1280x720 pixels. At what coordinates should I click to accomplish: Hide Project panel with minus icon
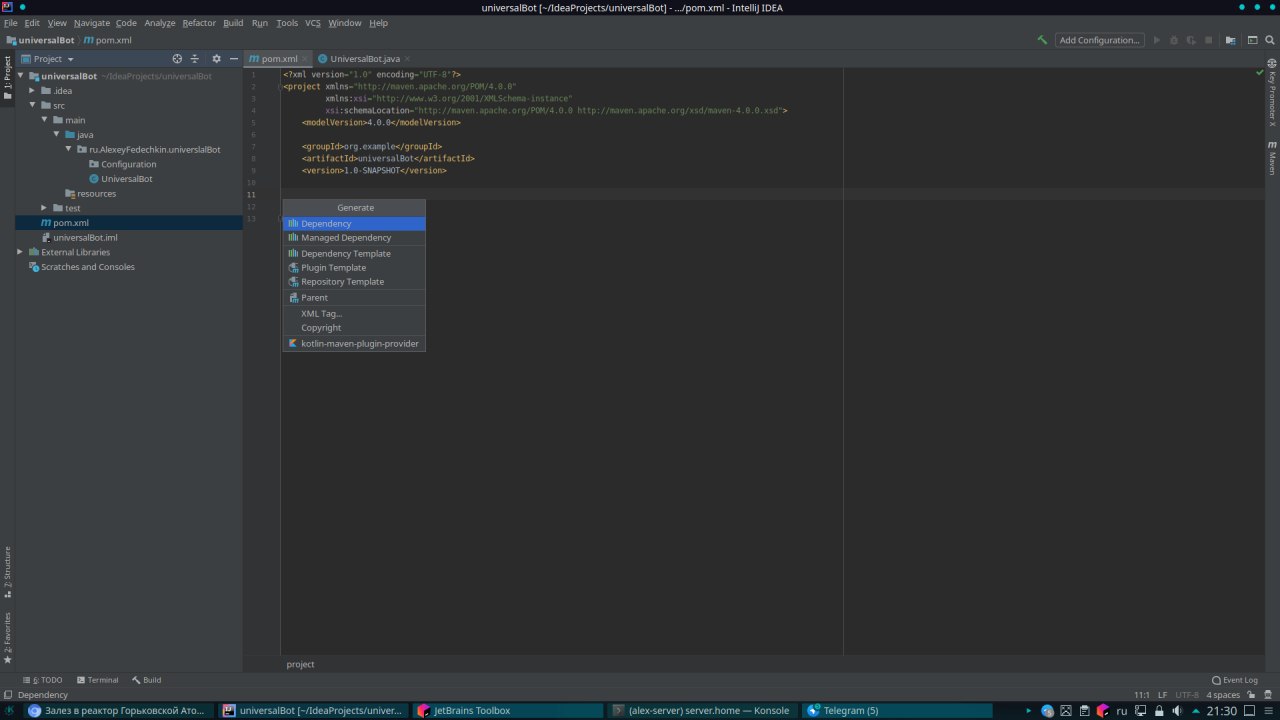(233, 59)
